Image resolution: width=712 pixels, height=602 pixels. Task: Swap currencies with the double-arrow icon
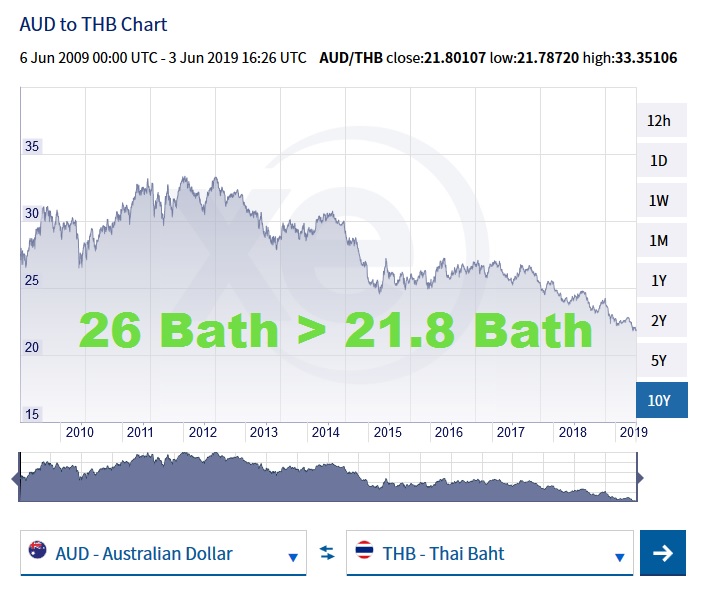(326, 553)
